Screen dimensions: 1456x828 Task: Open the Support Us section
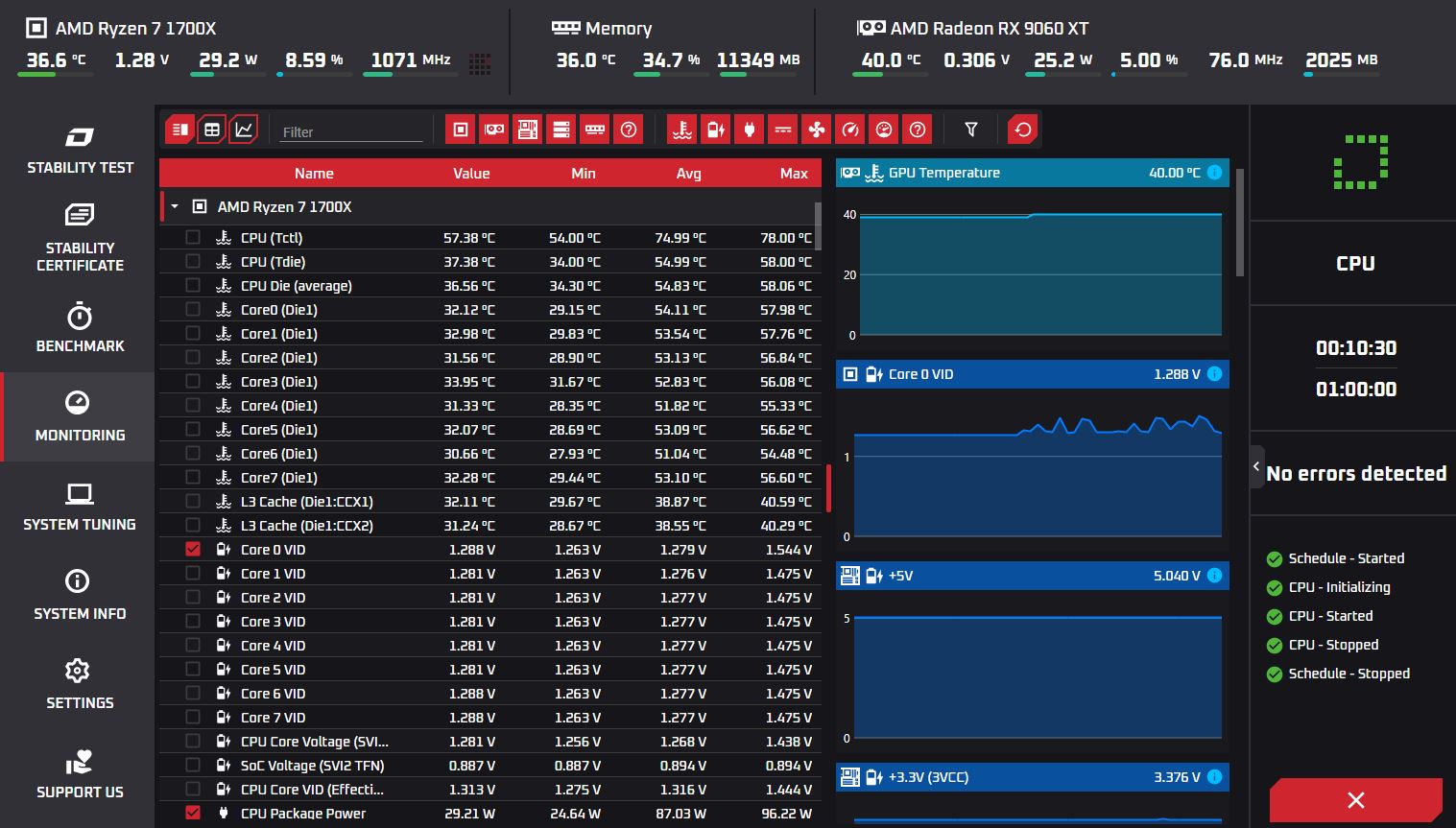tap(80, 775)
